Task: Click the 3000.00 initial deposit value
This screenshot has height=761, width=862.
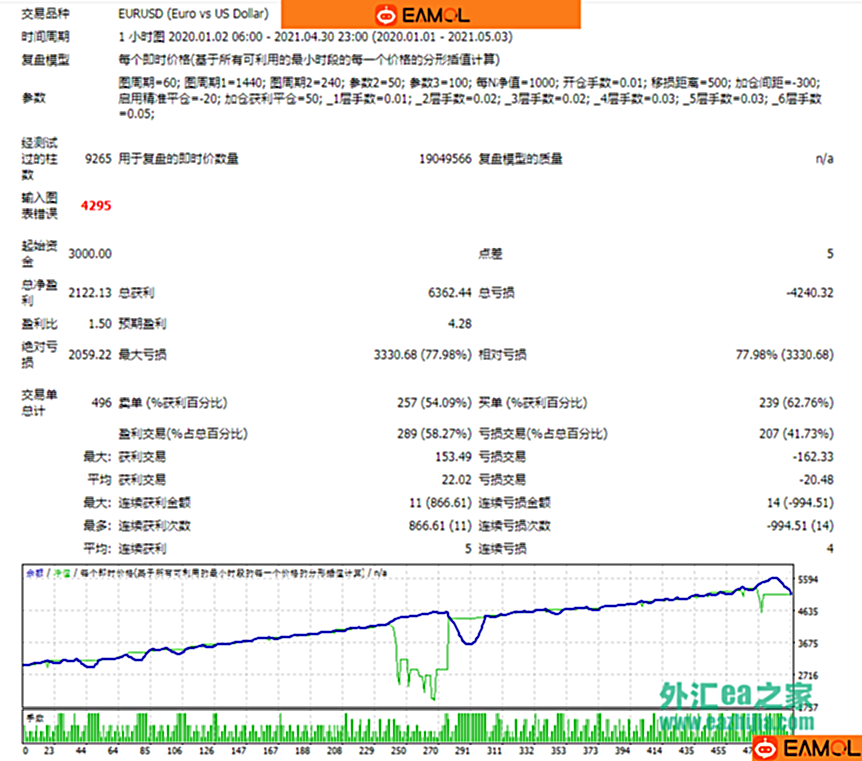Action: tap(90, 254)
